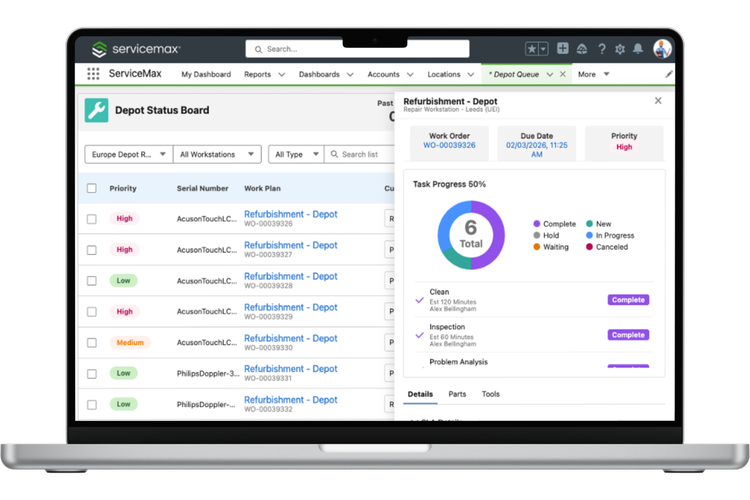Click the global create plus icon
Screen dimensions: 750x500
[563, 49]
